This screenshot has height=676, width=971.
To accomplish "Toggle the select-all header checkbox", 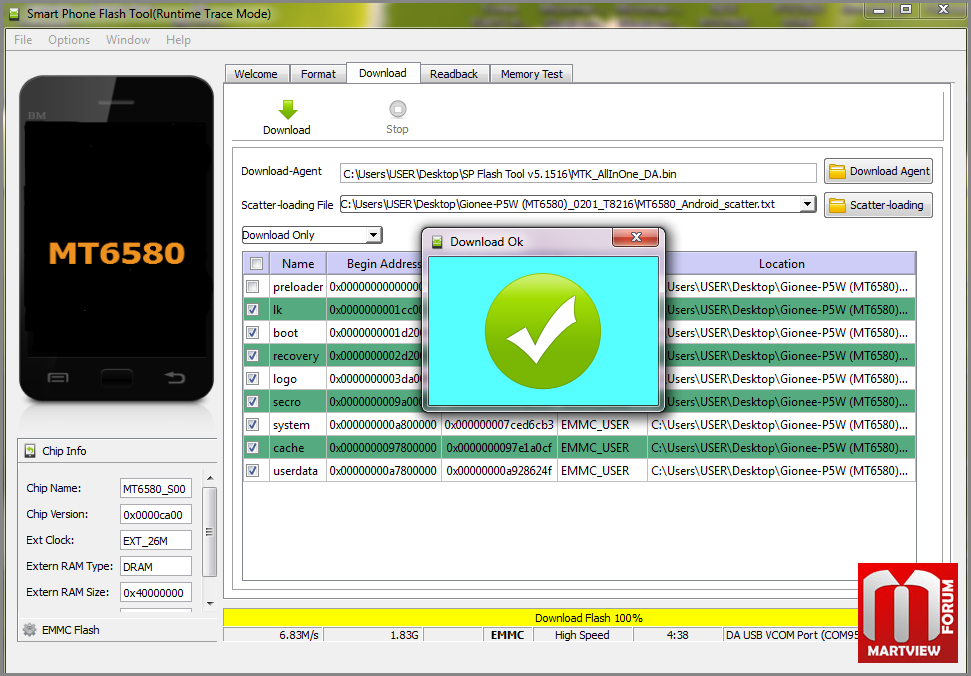I will coord(256,264).
